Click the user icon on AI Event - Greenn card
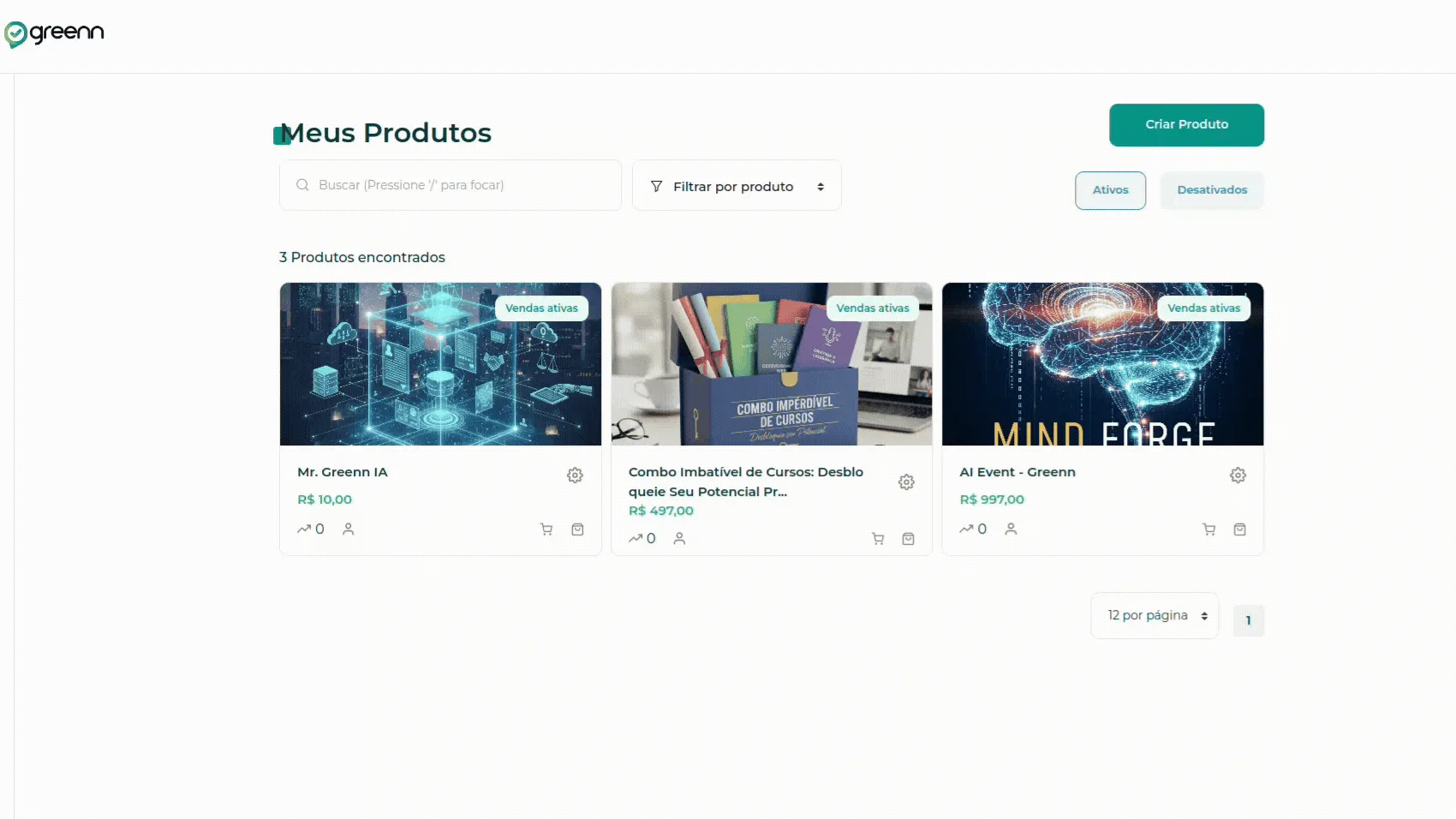 [1011, 529]
